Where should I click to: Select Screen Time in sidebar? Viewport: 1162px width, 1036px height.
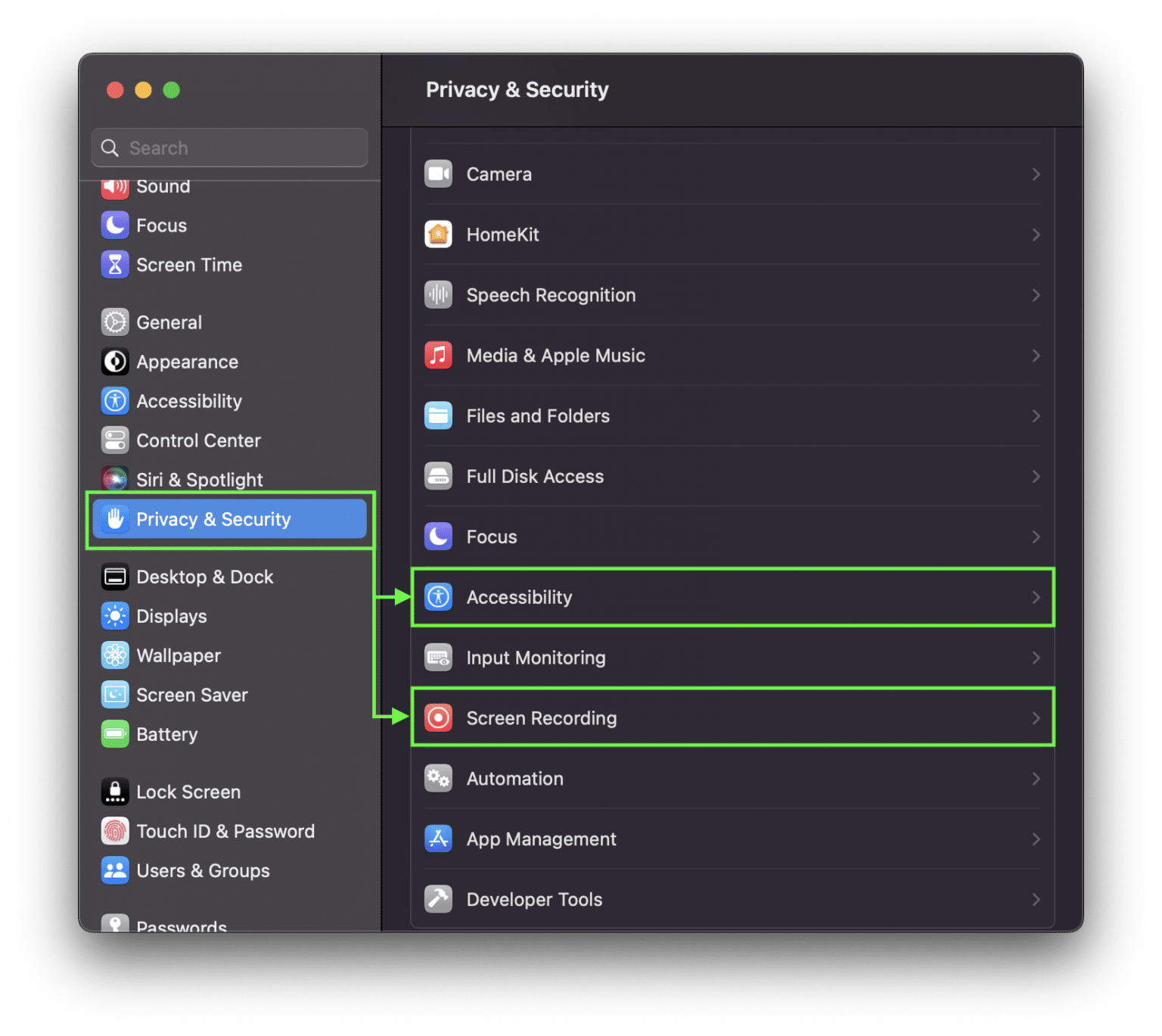(x=229, y=265)
